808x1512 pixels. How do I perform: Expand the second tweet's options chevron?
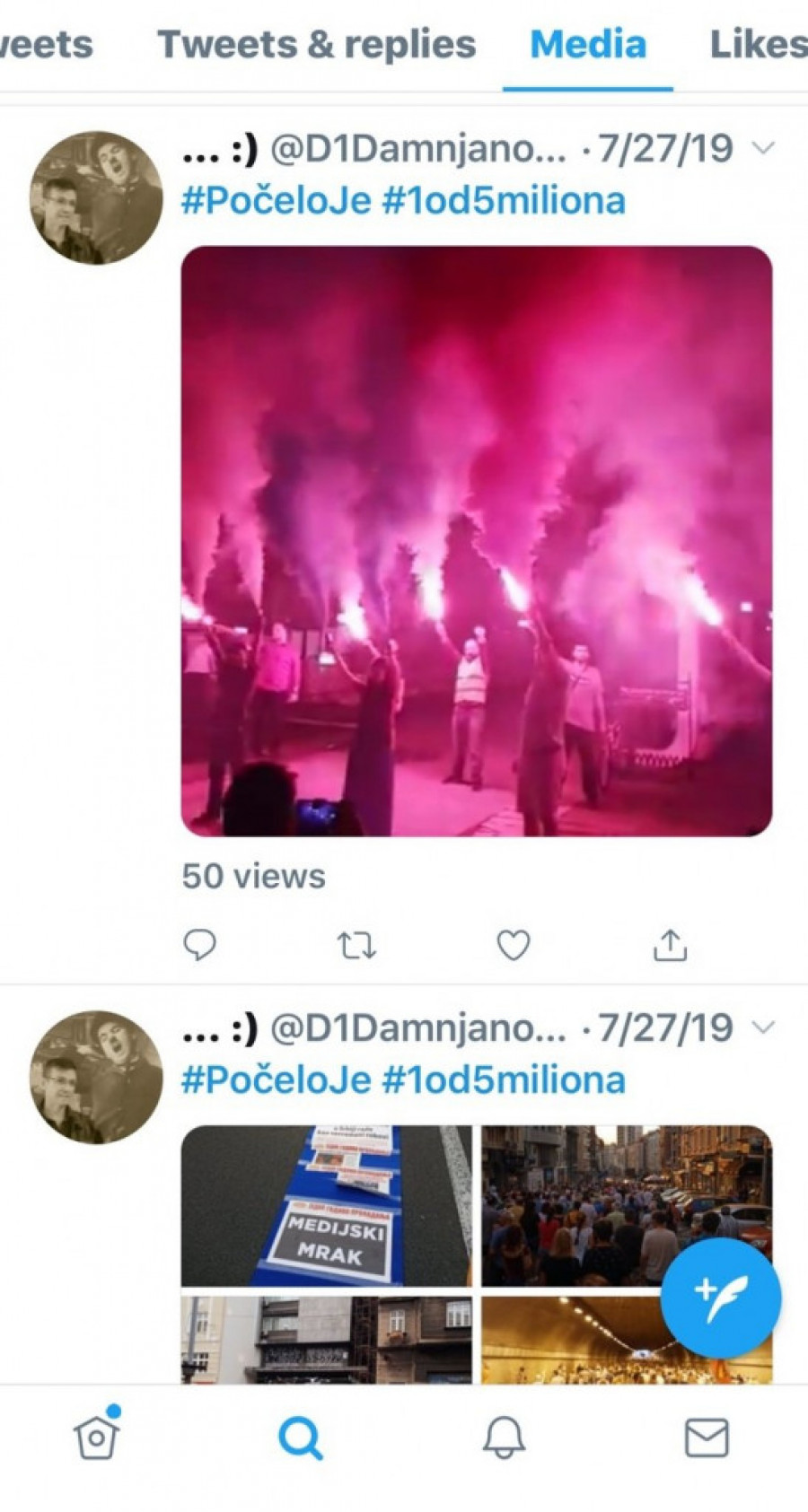pos(762,1027)
